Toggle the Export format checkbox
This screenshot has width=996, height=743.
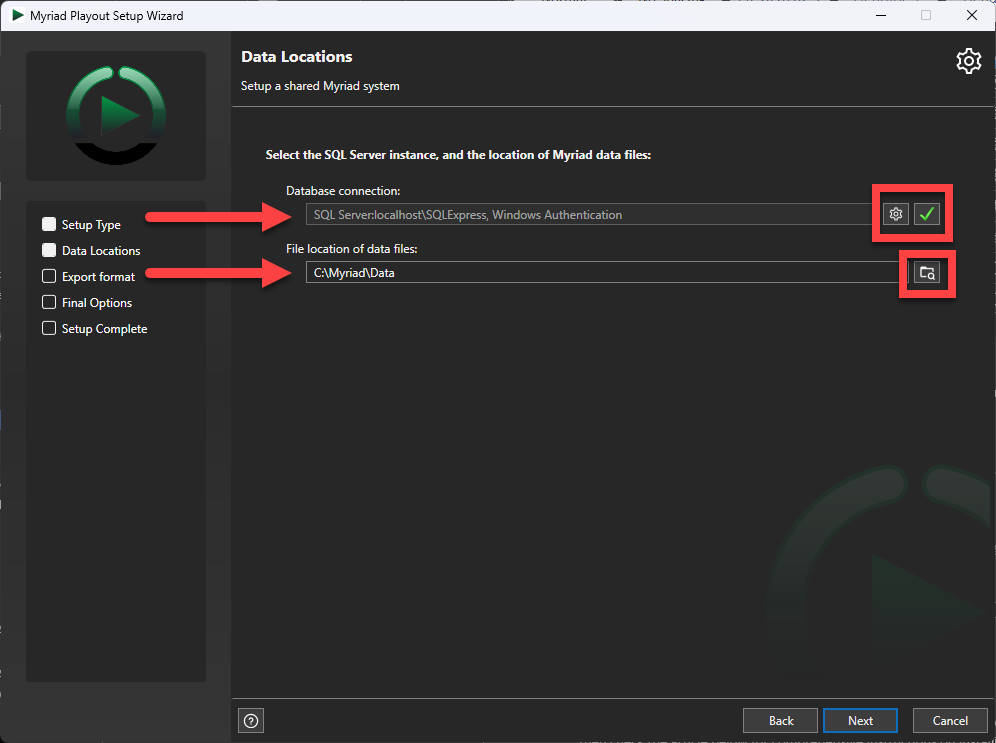pos(49,276)
